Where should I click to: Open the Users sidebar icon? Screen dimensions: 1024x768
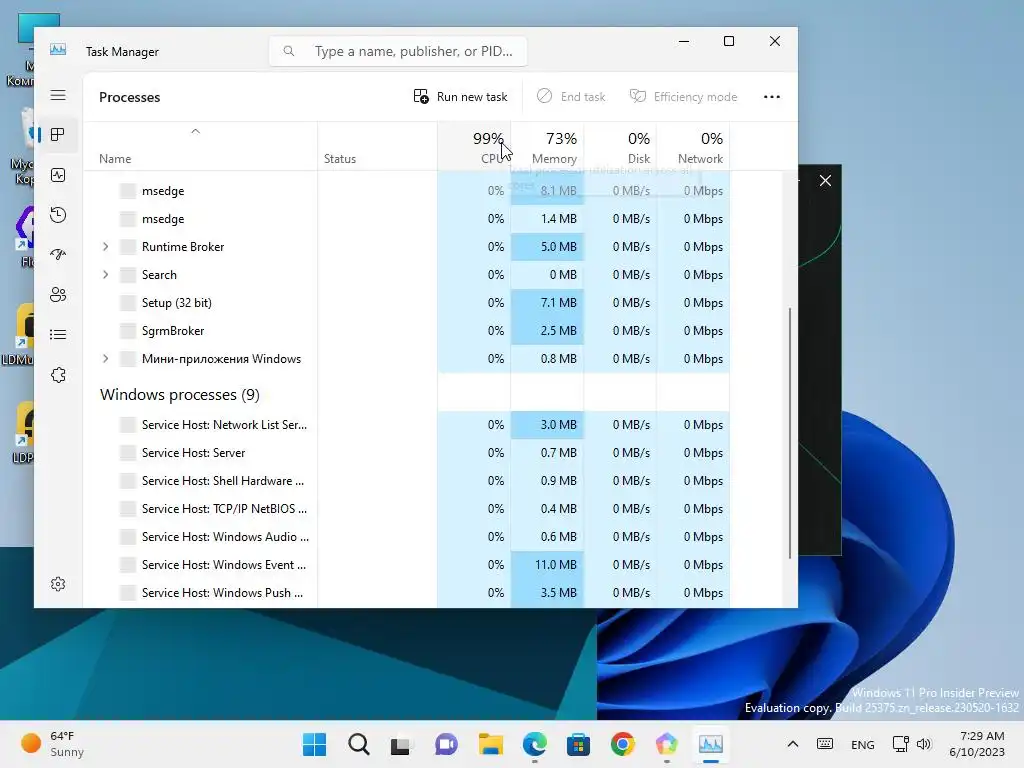click(58, 295)
